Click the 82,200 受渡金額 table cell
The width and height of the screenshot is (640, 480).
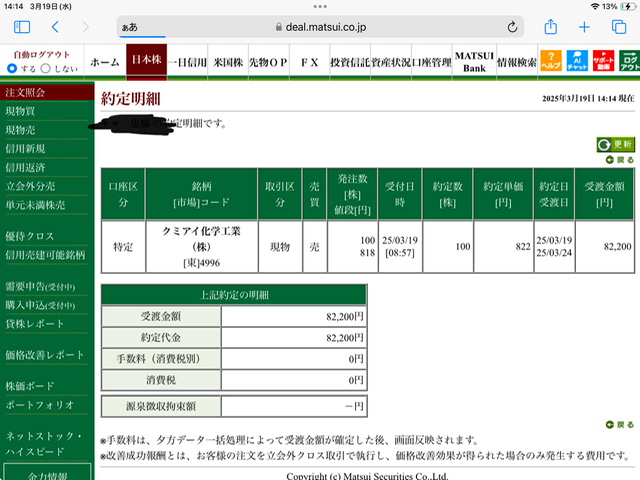pyautogui.click(x=604, y=247)
